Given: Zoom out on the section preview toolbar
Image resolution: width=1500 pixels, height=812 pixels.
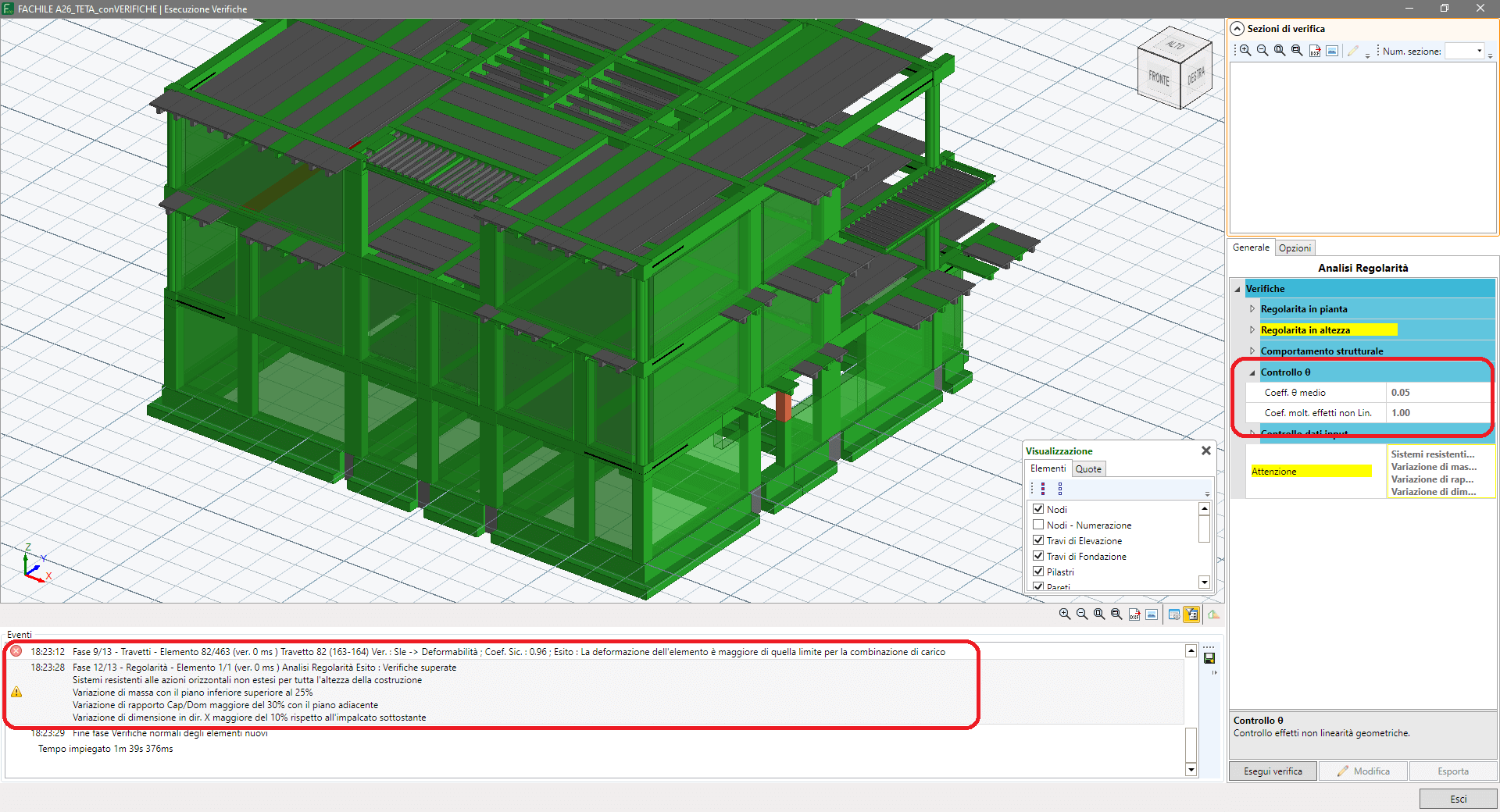Looking at the screenshot, I should (x=1263, y=51).
